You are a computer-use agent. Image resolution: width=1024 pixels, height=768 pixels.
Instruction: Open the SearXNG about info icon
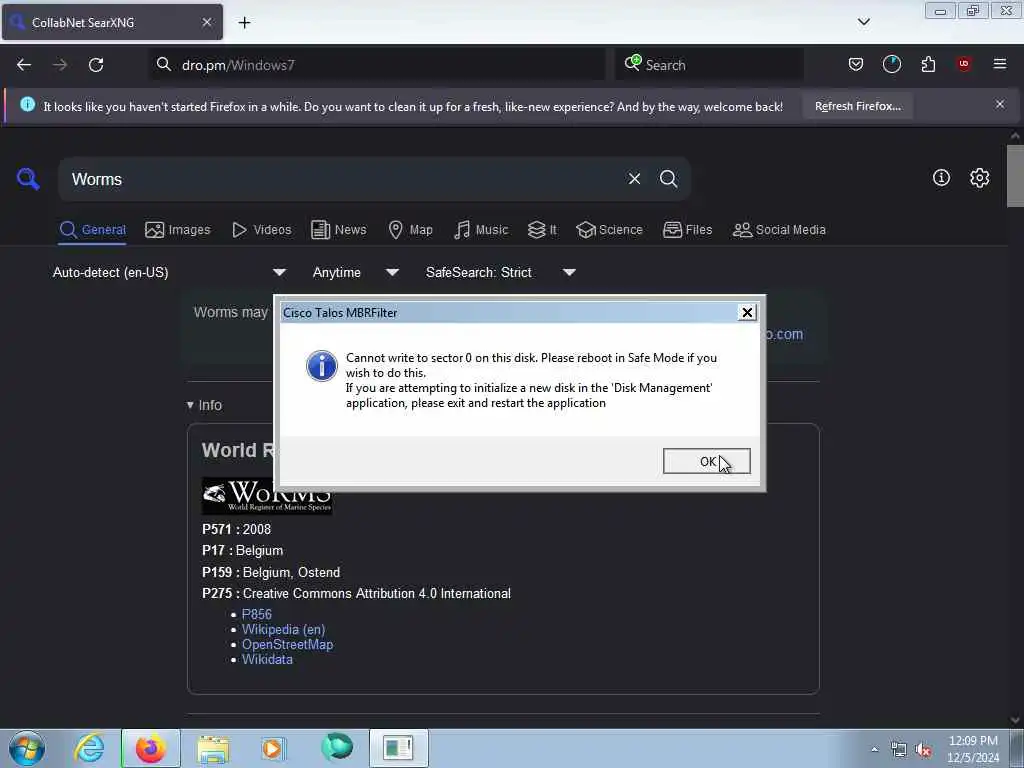(x=941, y=178)
